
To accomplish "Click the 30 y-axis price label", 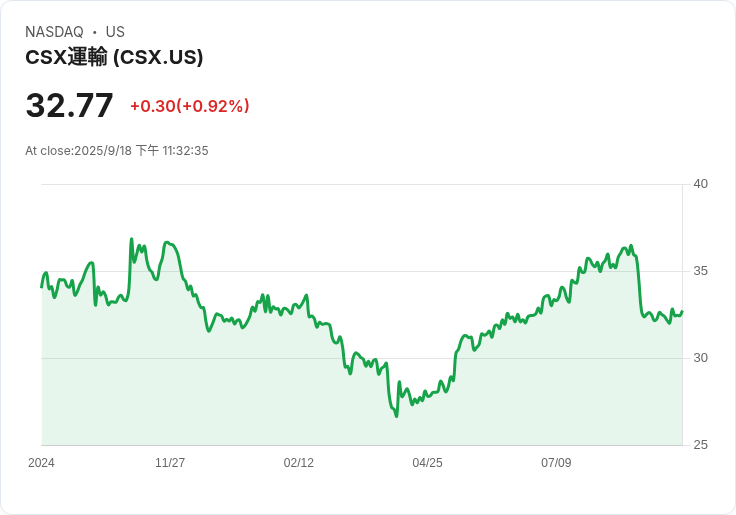I will click(700, 358).
